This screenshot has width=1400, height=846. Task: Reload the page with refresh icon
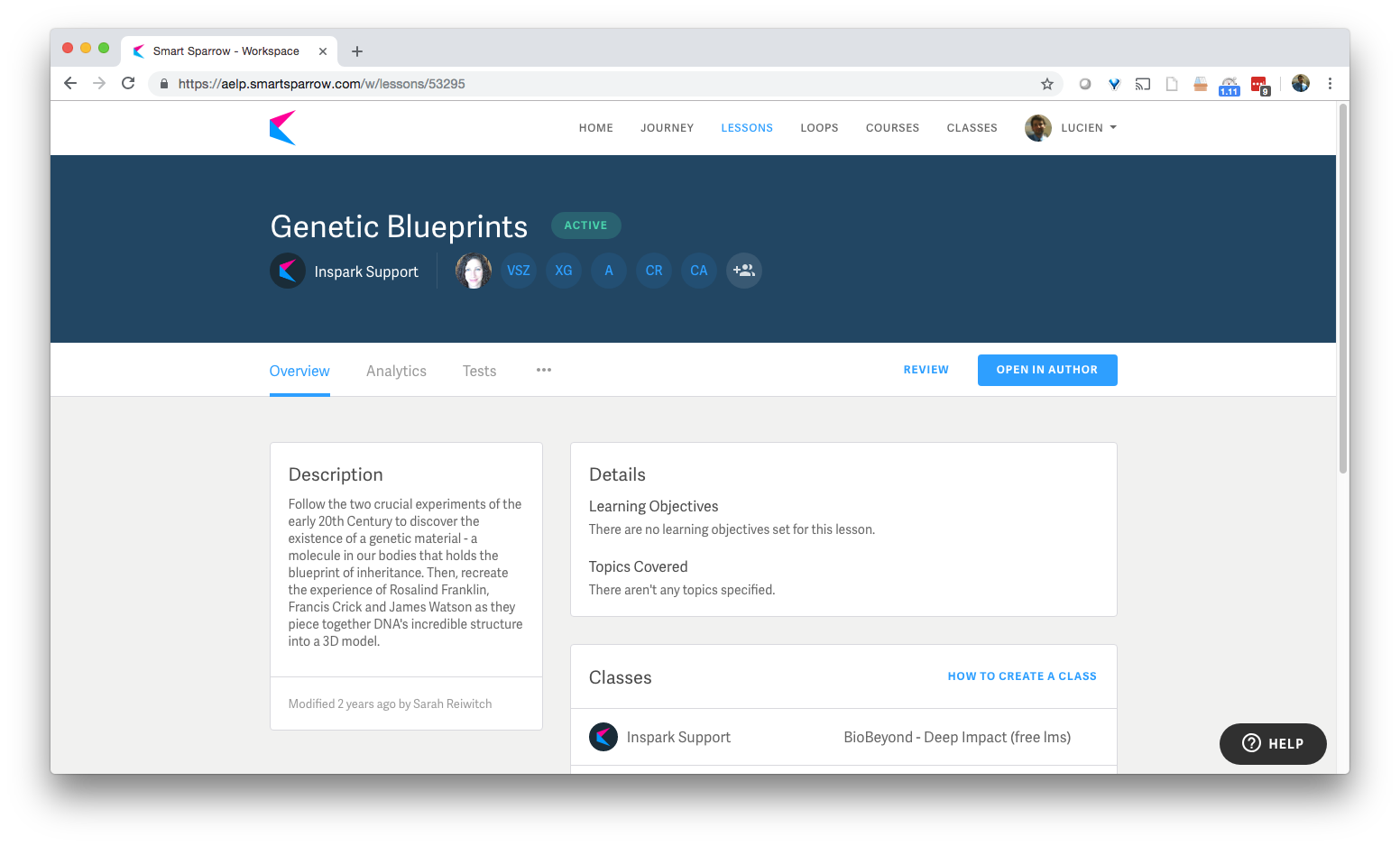tap(128, 83)
